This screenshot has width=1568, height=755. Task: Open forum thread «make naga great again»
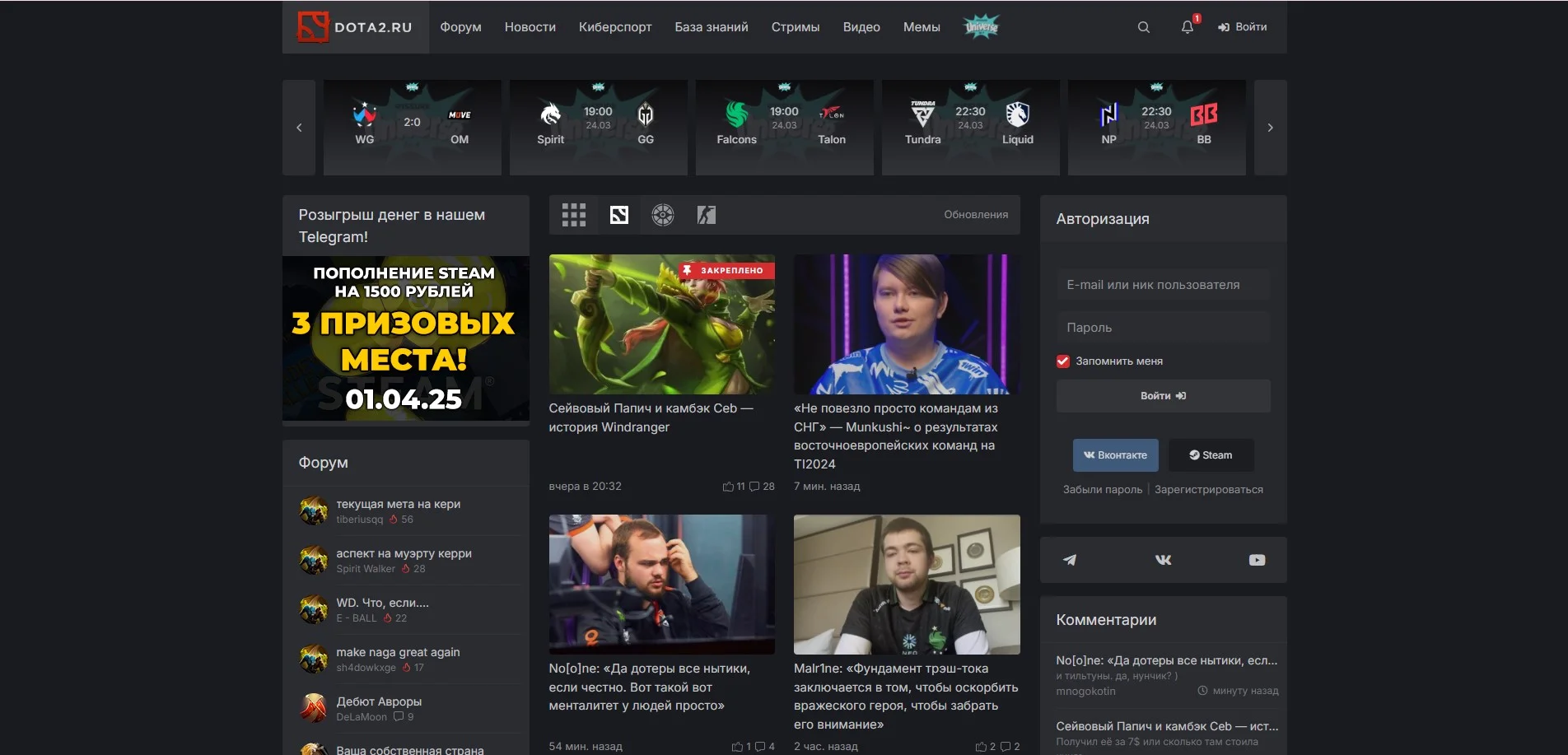[x=398, y=651]
